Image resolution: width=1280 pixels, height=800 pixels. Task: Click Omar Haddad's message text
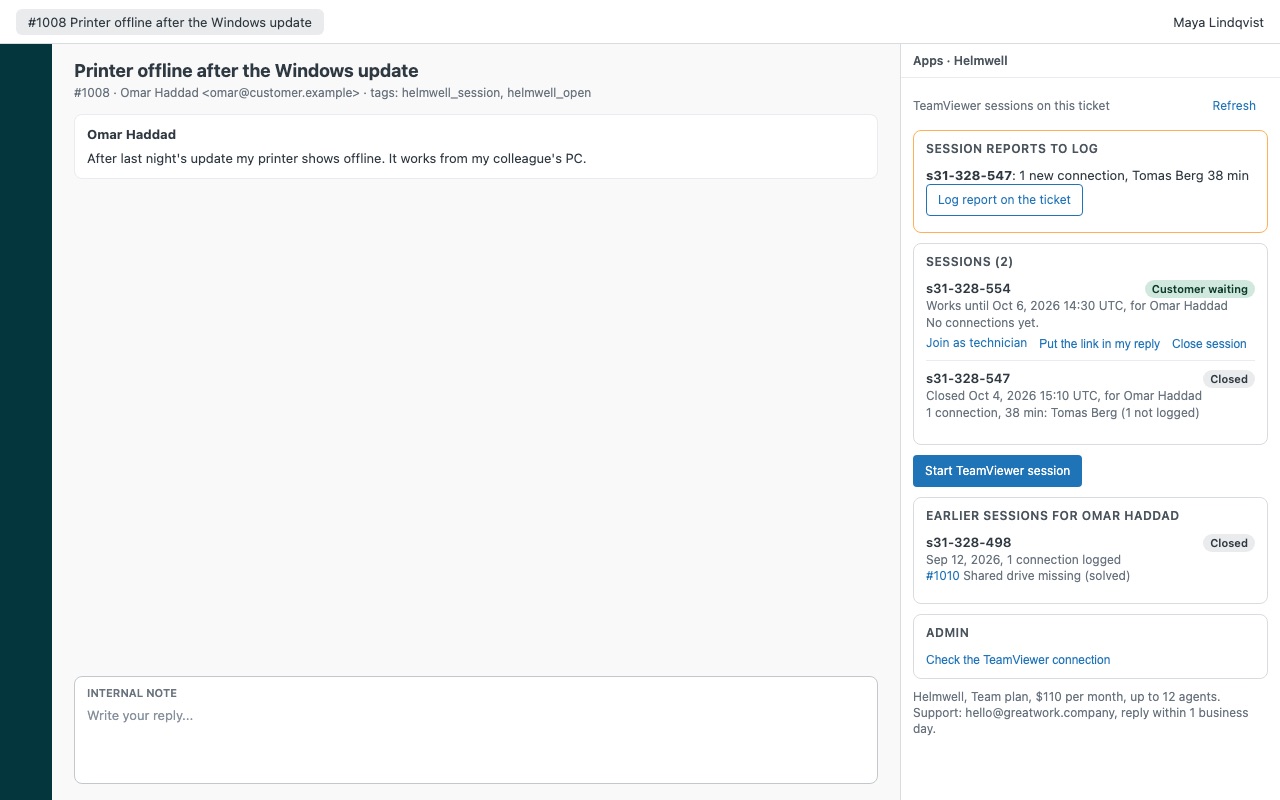click(336, 158)
